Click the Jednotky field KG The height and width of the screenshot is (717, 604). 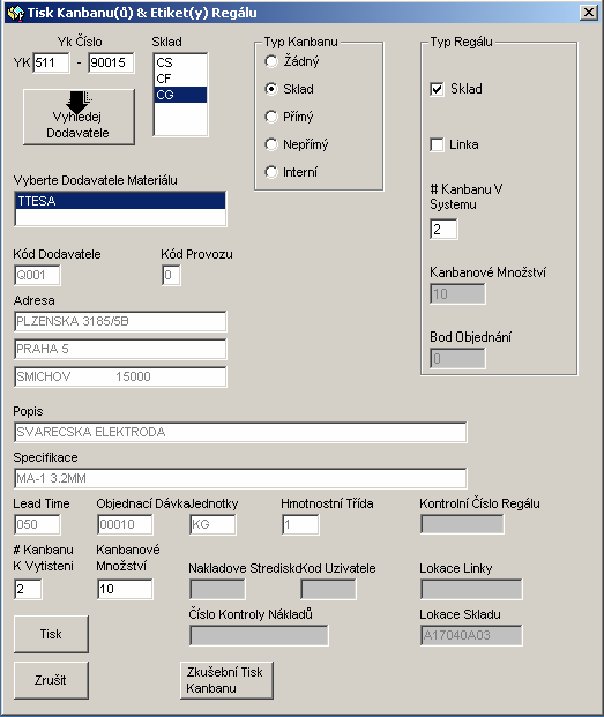coord(213,524)
